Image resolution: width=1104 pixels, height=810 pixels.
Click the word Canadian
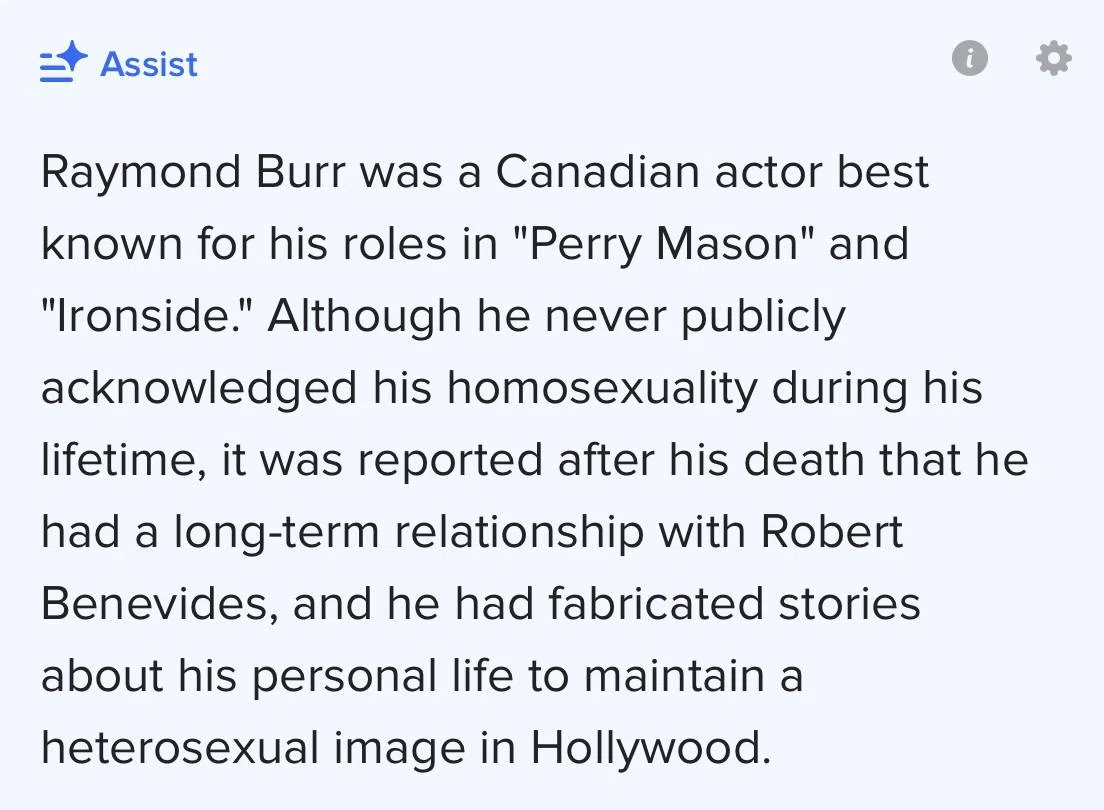click(598, 172)
